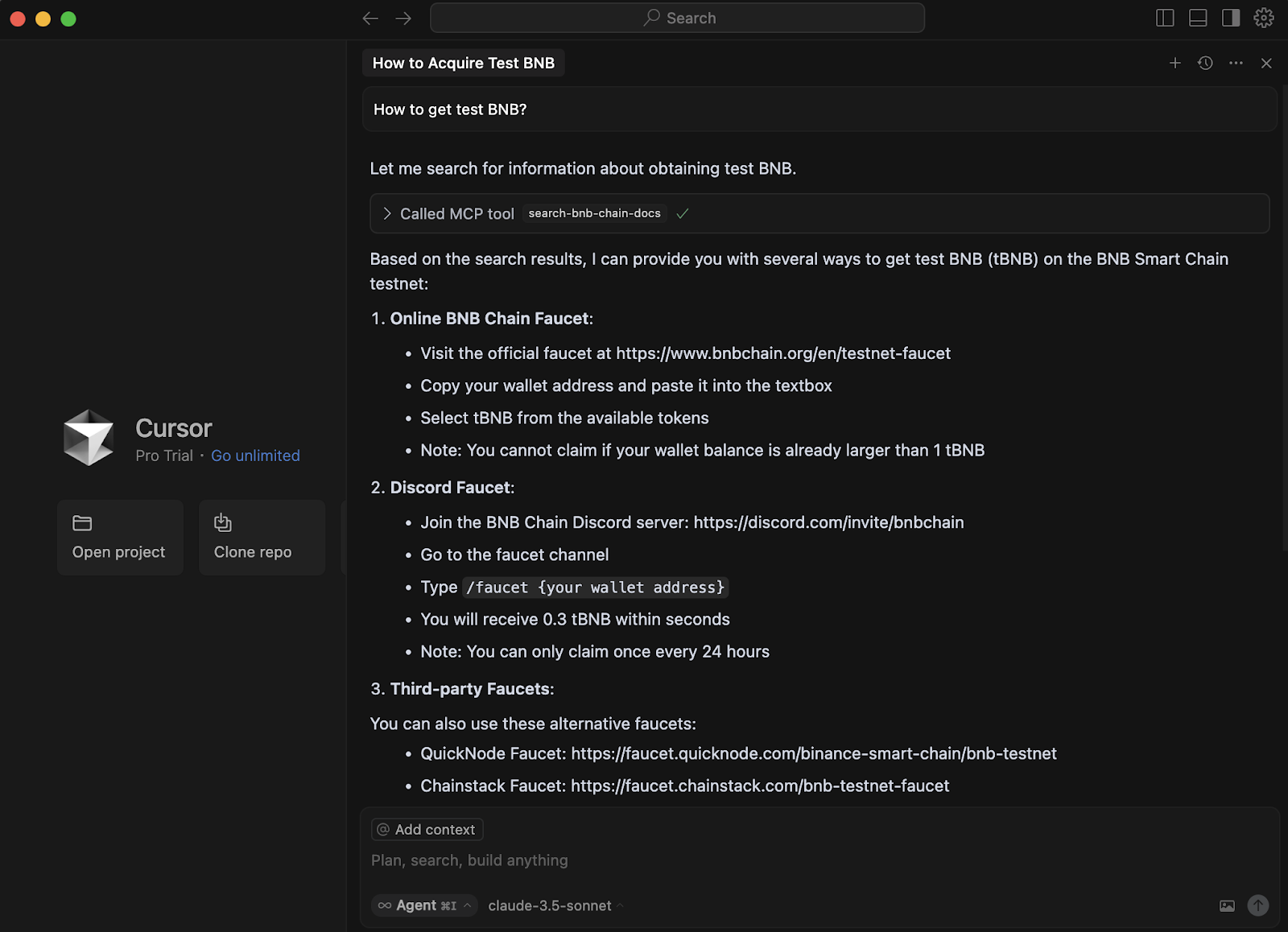Click the search-bnb-chain-docs tool tag
The width and height of the screenshot is (1288, 932).
pos(594,213)
